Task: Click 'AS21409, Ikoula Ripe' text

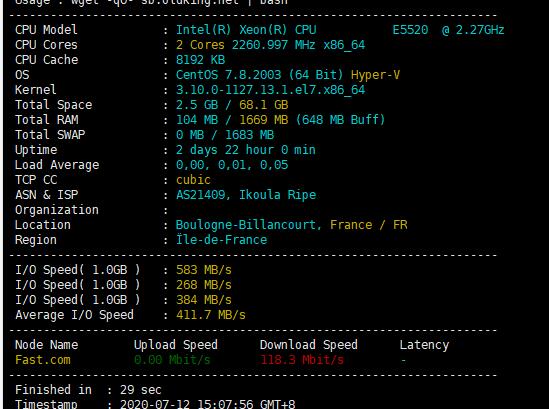Action: [246, 195]
